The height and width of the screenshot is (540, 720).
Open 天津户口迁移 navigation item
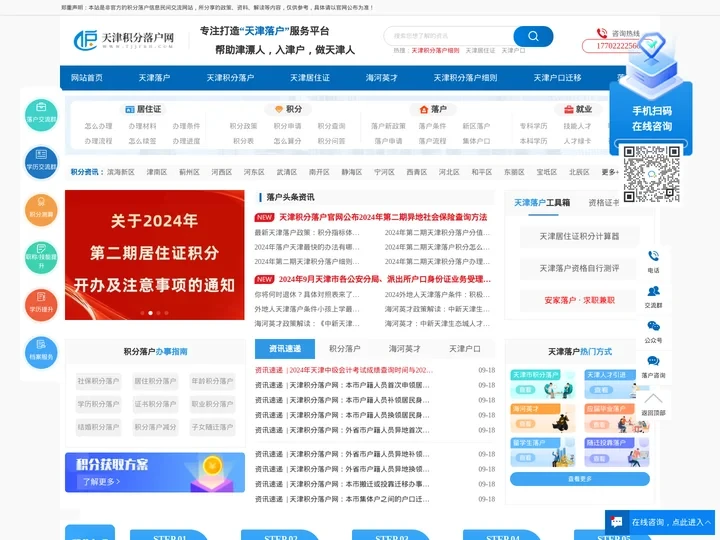[x=557, y=78]
